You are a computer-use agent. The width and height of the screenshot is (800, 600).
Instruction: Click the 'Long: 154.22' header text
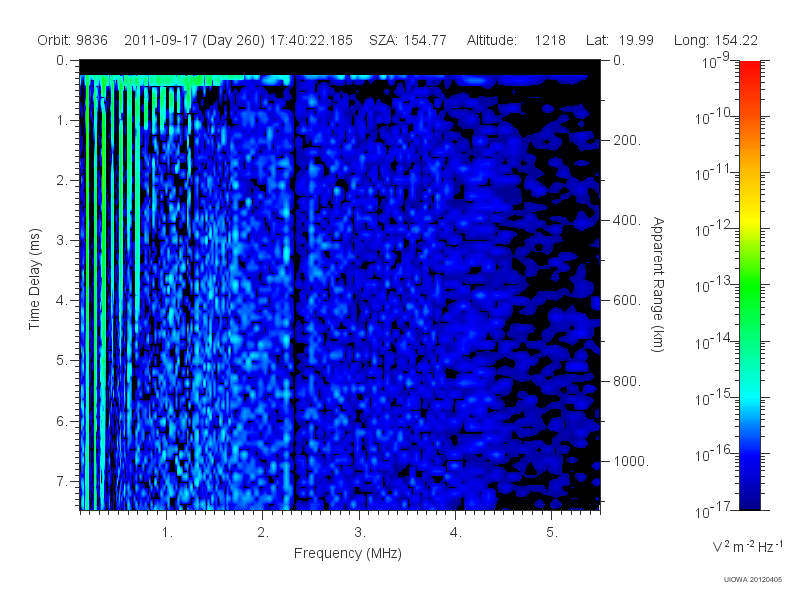tap(715, 40)
